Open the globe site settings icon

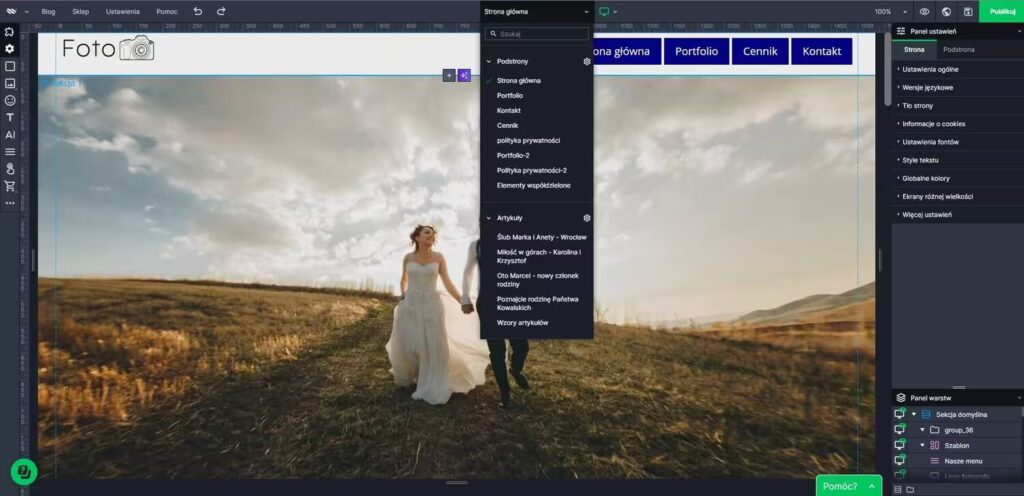coord(946,11)
